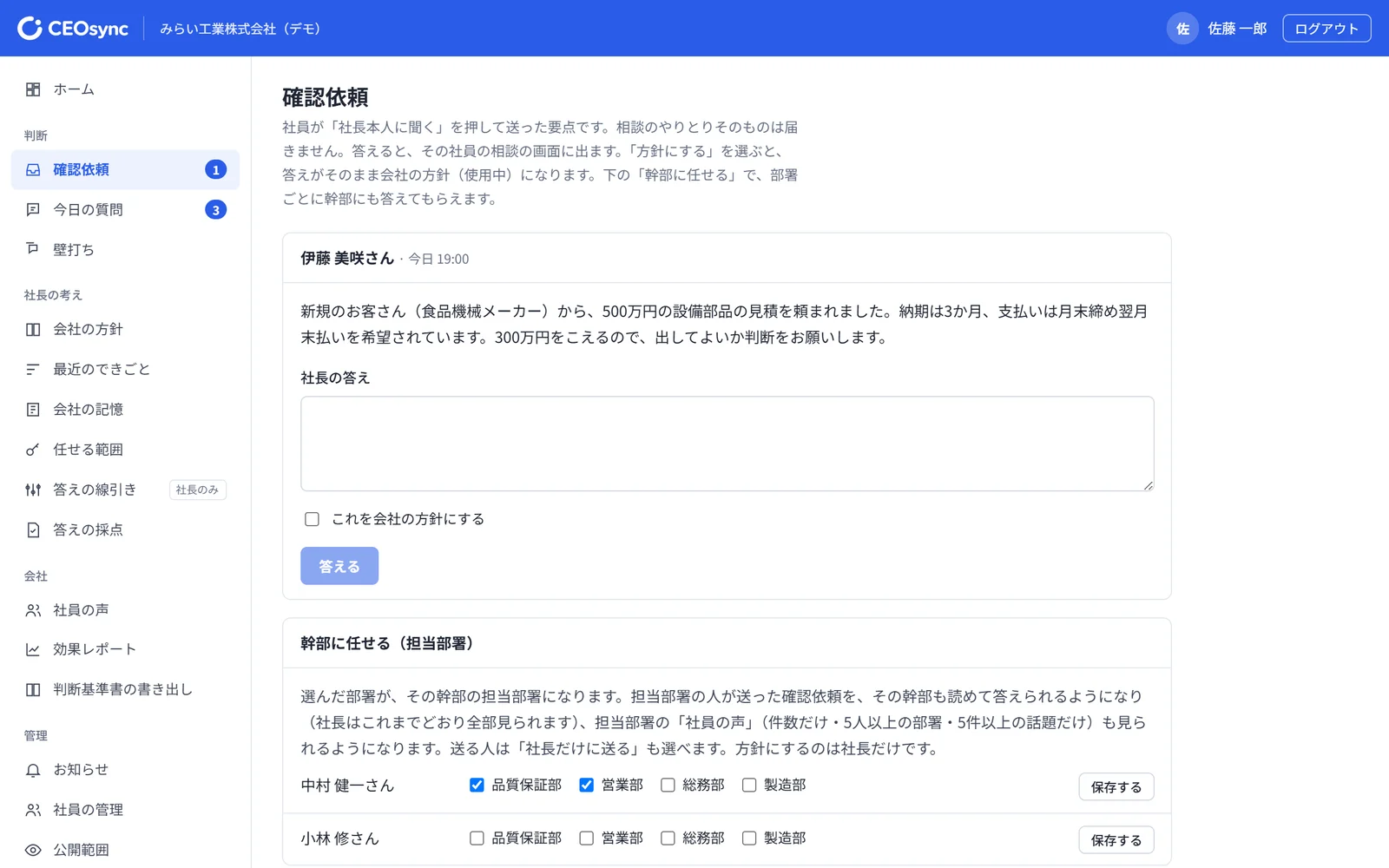Viewport: 1389px width, 868px height.
Task: Click the 社員の声 people icon
Action: point(33,610)
